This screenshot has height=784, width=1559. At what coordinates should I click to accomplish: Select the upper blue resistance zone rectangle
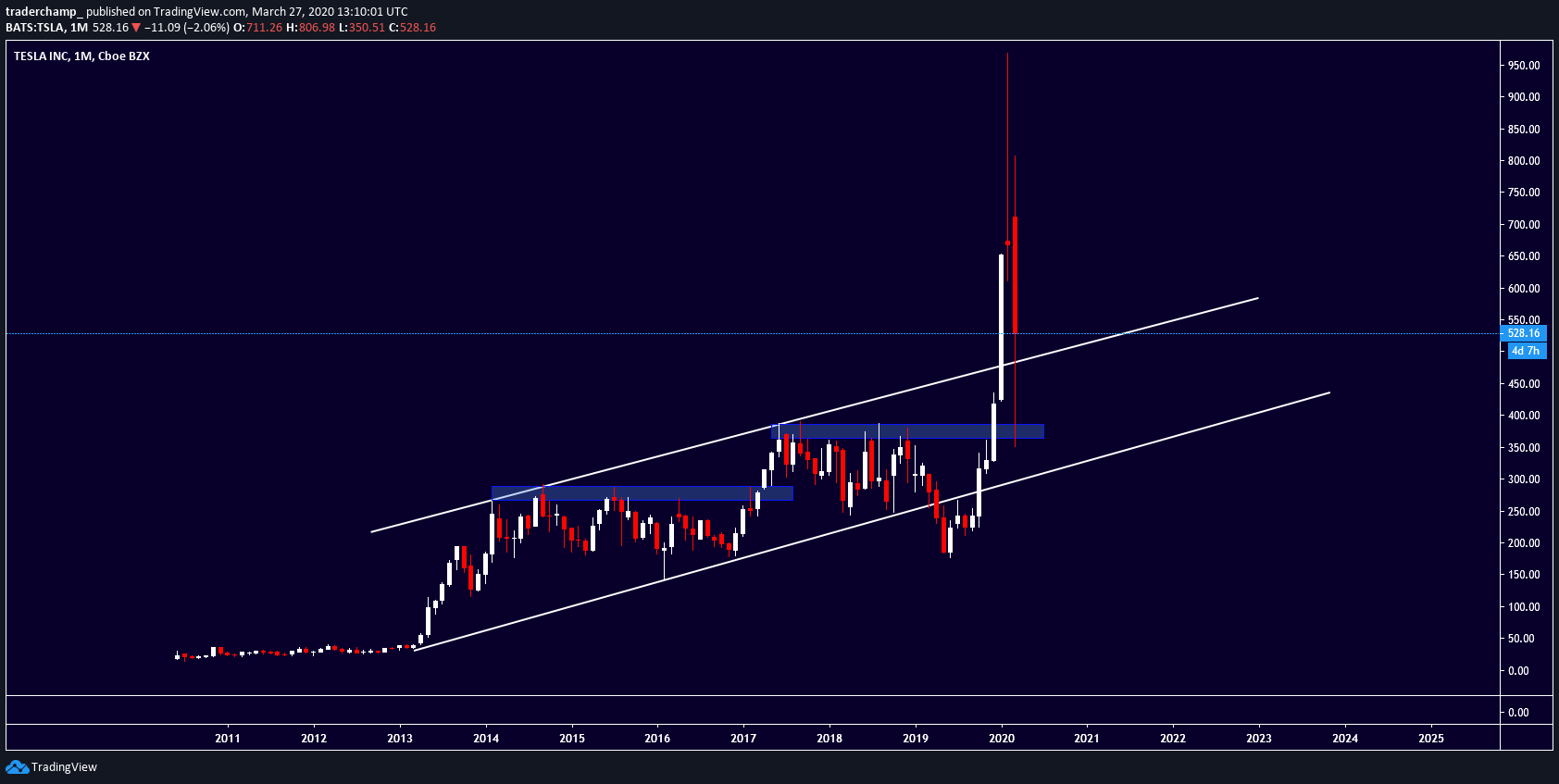click(x=907, y=431)
